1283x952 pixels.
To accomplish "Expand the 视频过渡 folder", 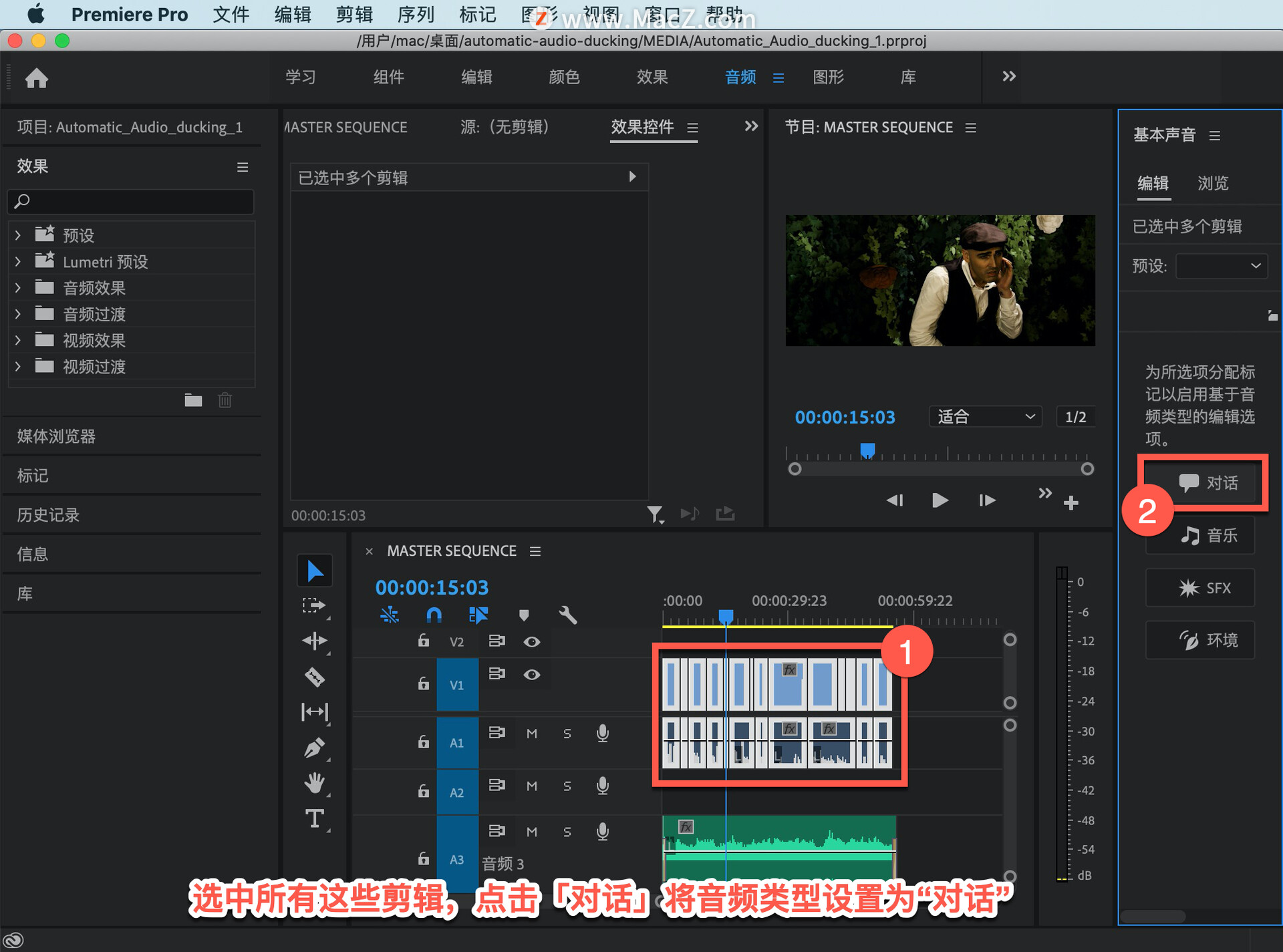I will pos(18,366).
